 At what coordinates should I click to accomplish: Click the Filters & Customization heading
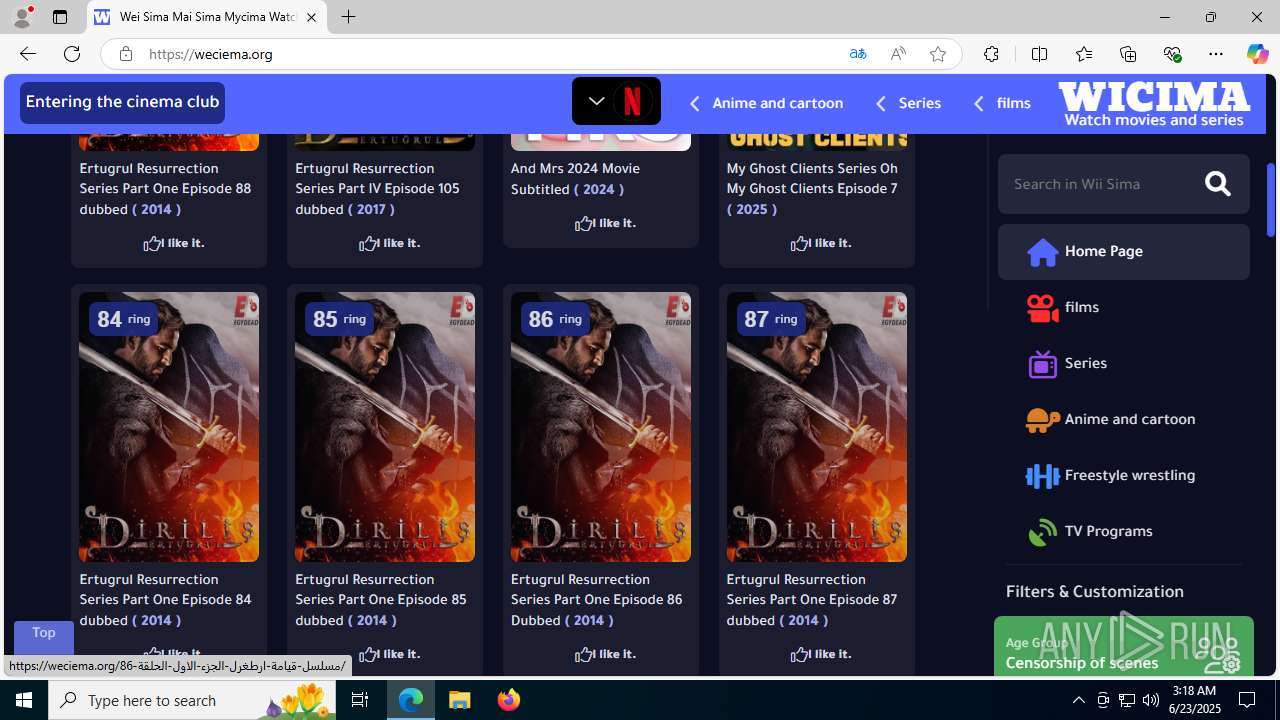tap(1095, 591)
